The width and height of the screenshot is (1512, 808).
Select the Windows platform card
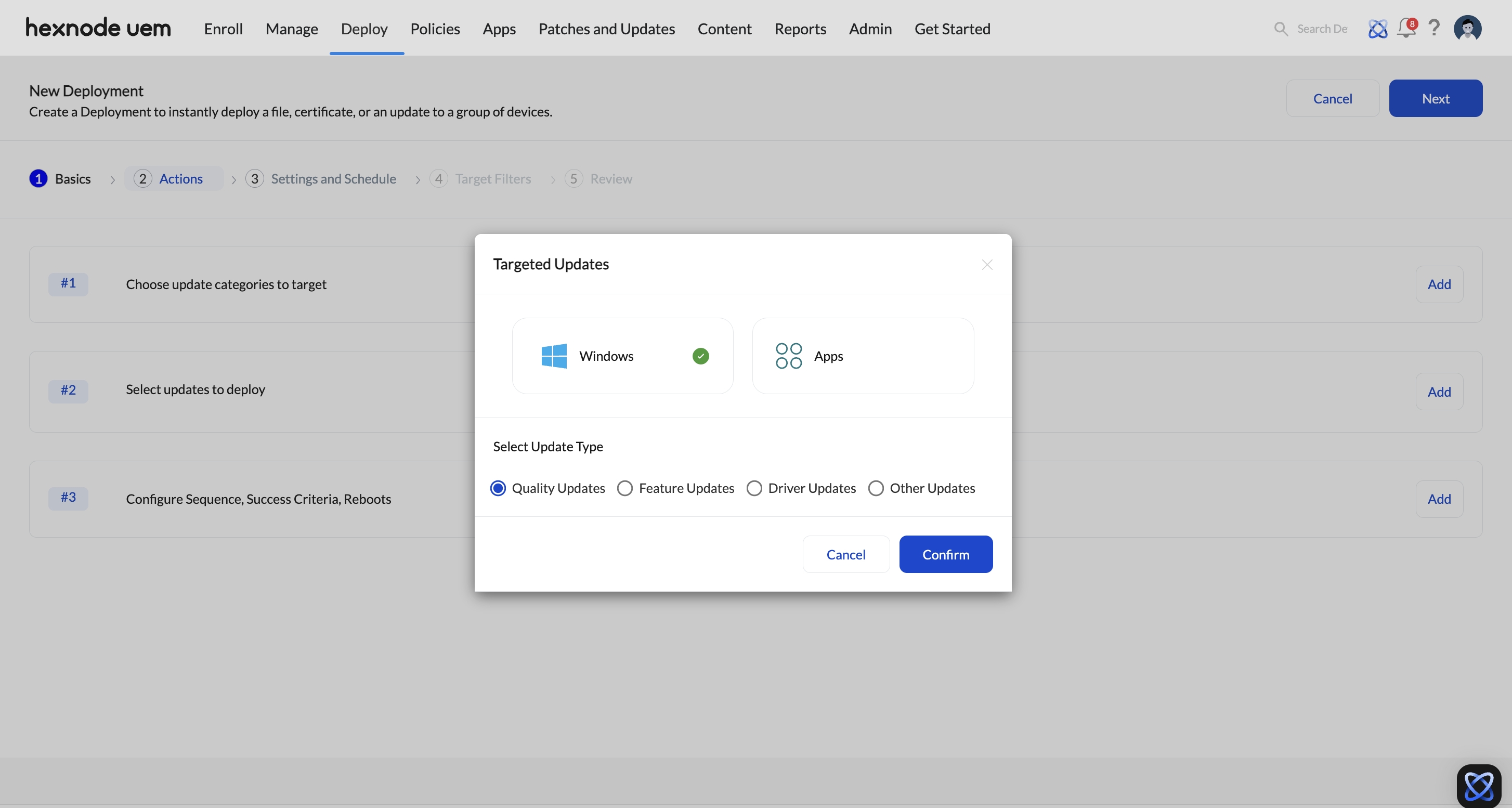(622, 356)
